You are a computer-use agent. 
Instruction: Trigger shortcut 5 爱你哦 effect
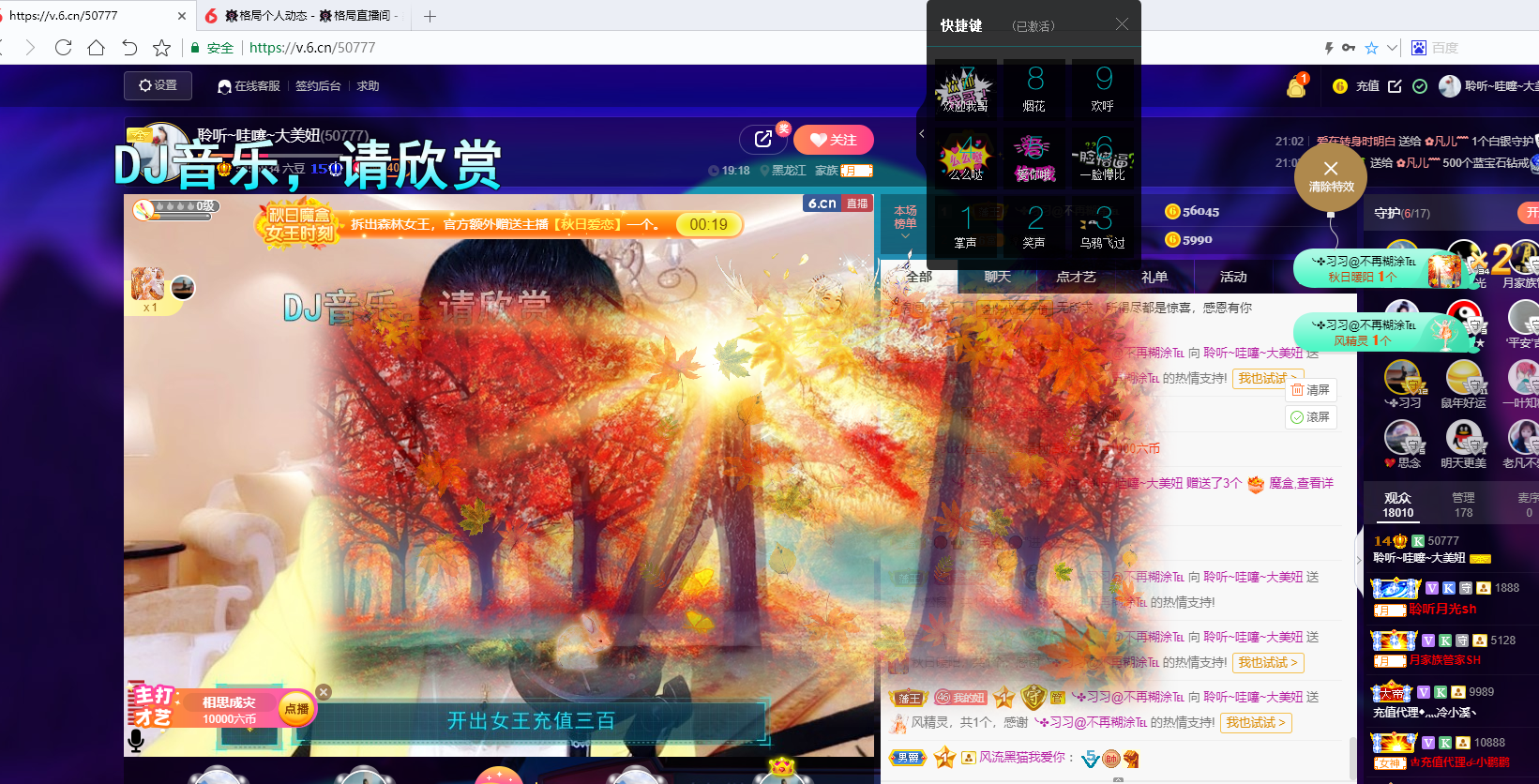(1034, 158)
